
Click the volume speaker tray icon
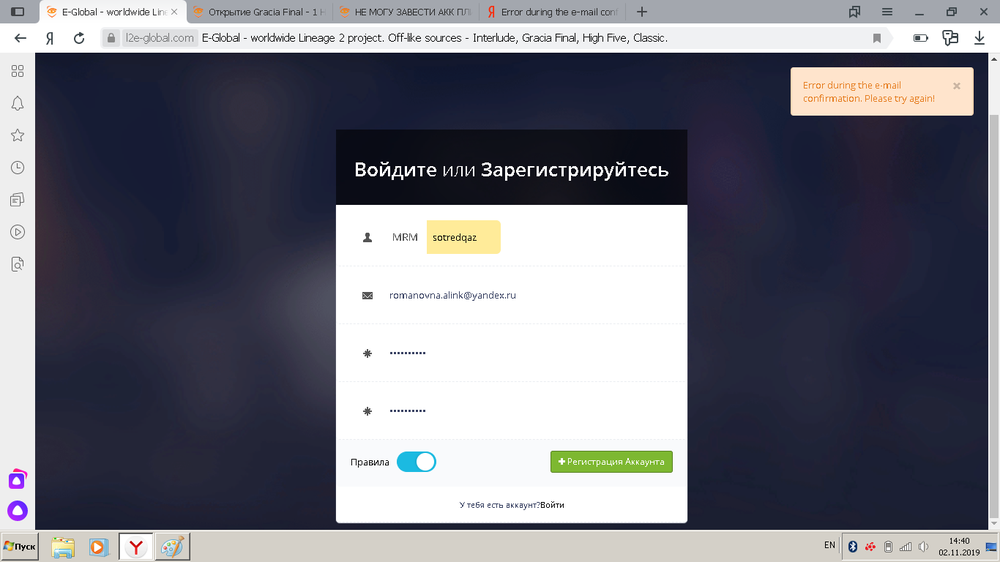[x=923, y=547]
